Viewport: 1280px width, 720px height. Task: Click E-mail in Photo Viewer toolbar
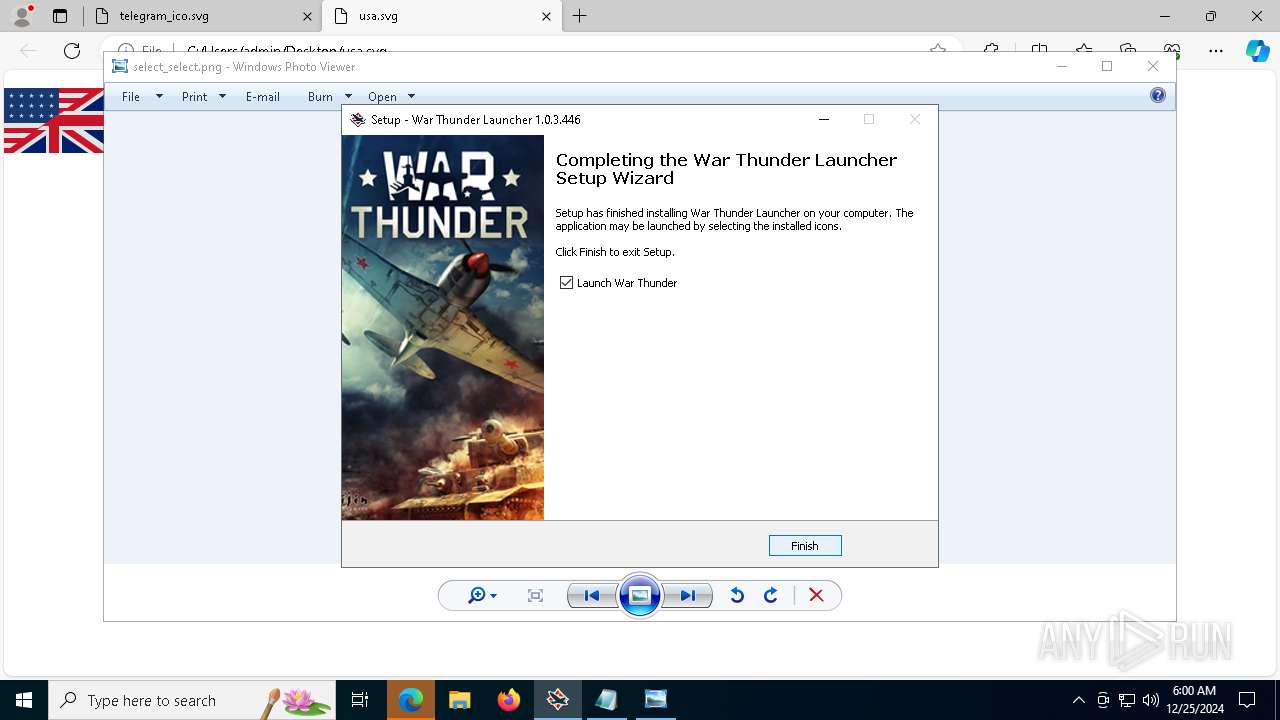(x=263, y=97)
